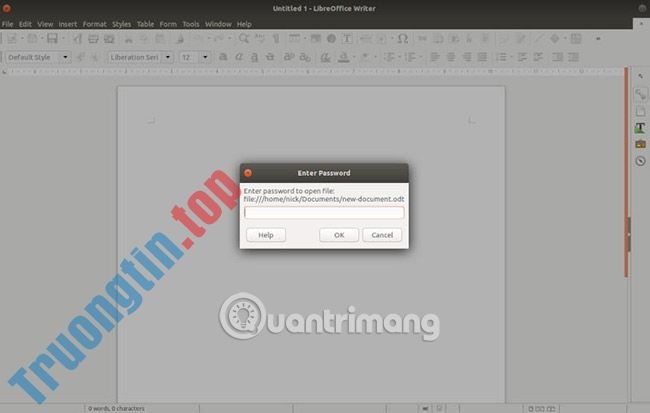Open the File menu
Screen dimensions: 650x413
click(x=7, y=24)
